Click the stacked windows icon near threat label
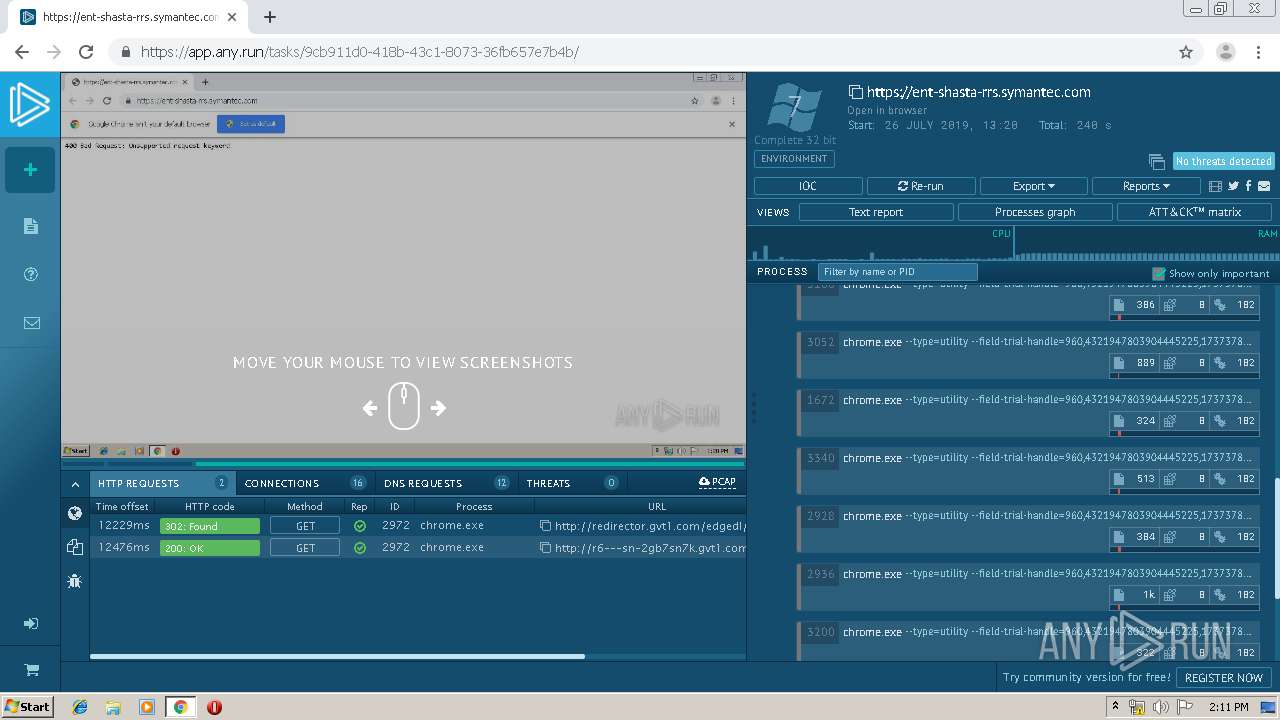 [x=1157, y=161]
